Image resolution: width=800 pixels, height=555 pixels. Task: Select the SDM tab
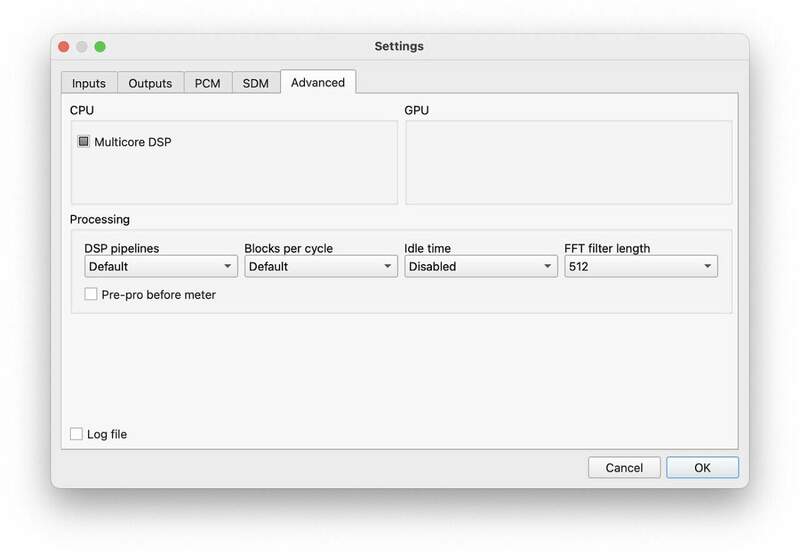point(256,83)
